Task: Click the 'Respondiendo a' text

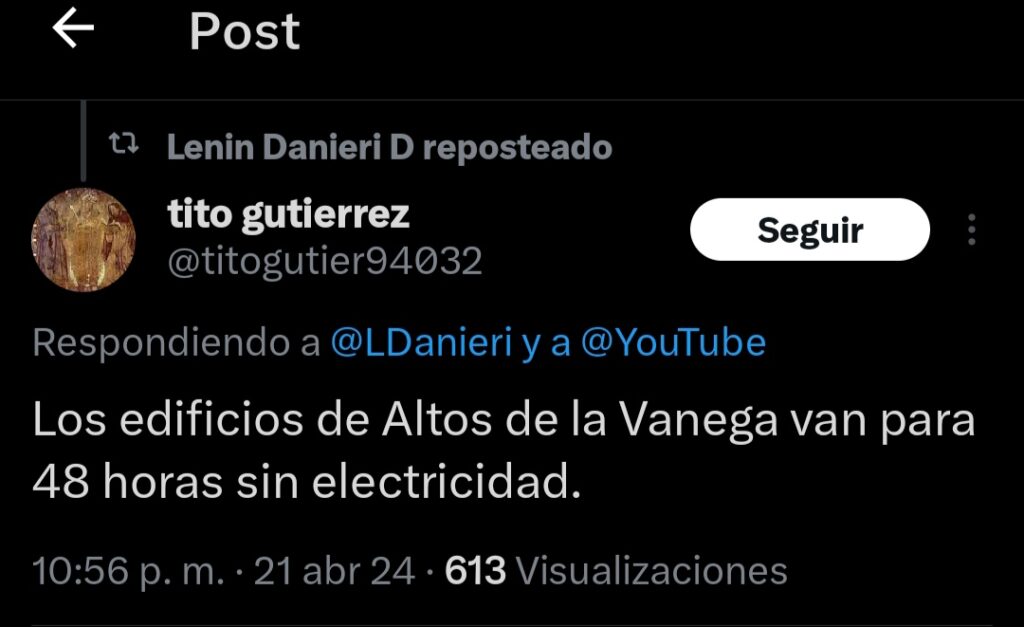Action: click(x=176, y=342)
